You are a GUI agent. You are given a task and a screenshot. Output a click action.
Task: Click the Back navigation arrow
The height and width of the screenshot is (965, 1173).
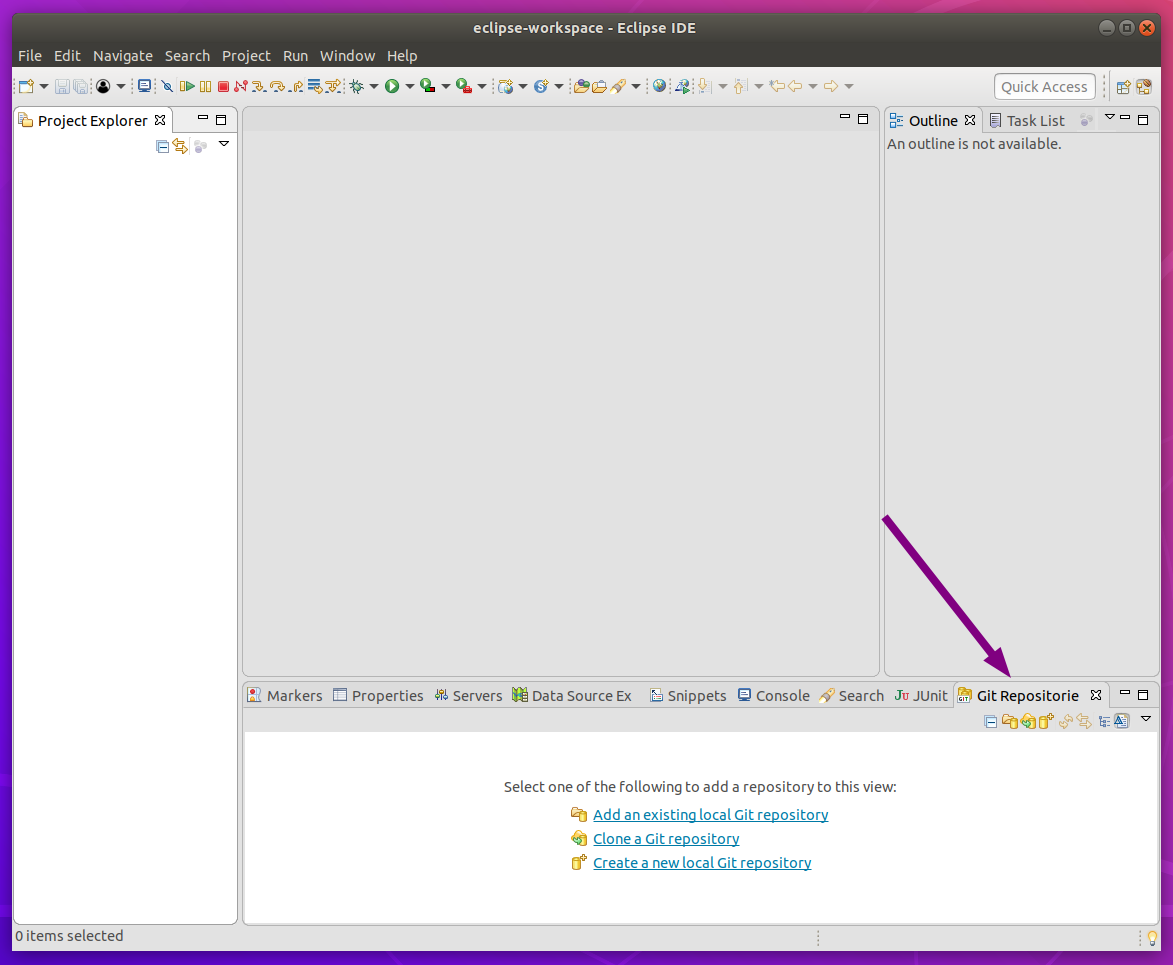(795, 86)
